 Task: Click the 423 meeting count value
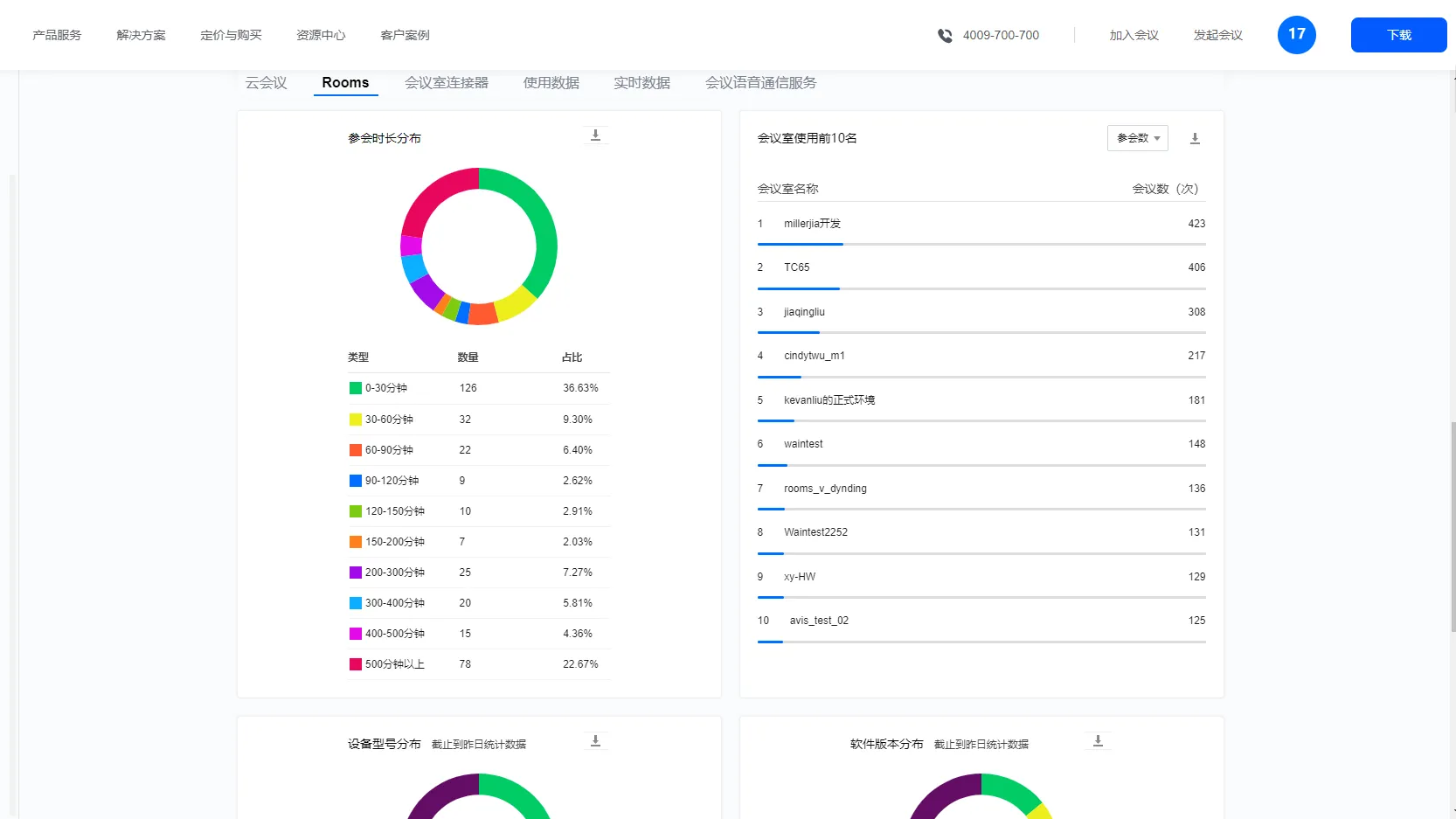pos(1196,224)
